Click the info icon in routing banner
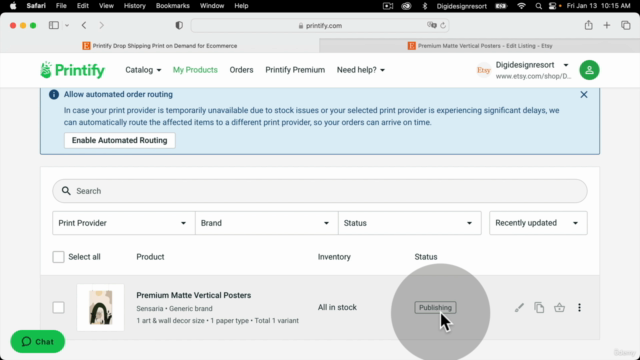 (x=53, y=95)
